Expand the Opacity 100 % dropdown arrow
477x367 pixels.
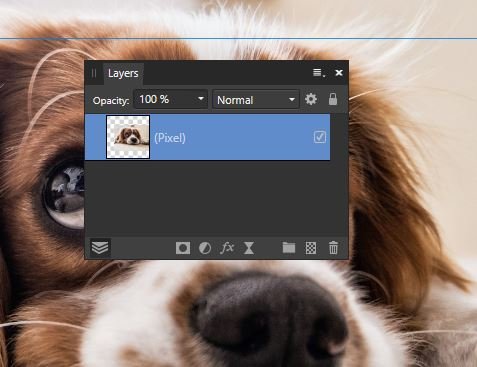point(201,99)
